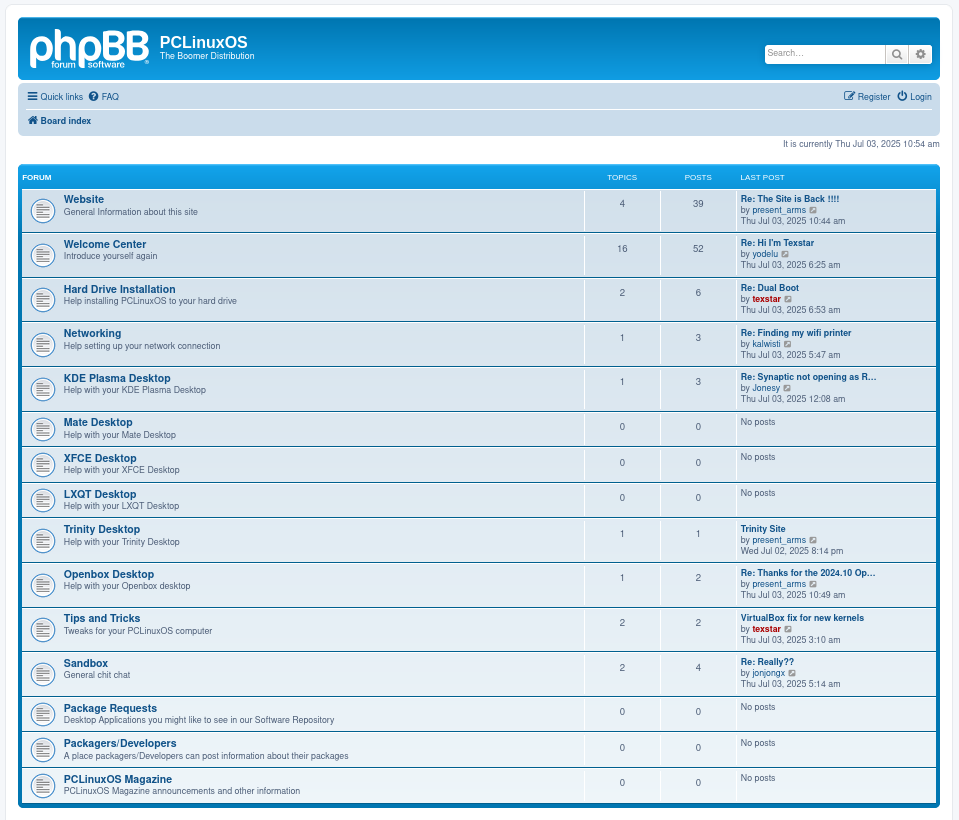The width and height of the screenshot is (959, 820).
Task: Open 'VirtualBox fix for new kernels' post
Action: (802, 618)
